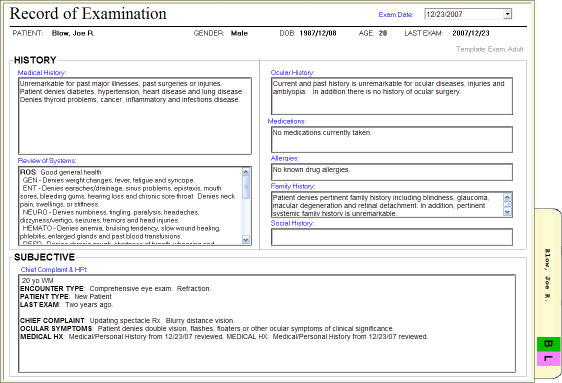This screenshot has width=562, height=383.
Task: Click Review of Systems scrollbar up arrow
Action: pyautogui.click(x=246, y=172)
